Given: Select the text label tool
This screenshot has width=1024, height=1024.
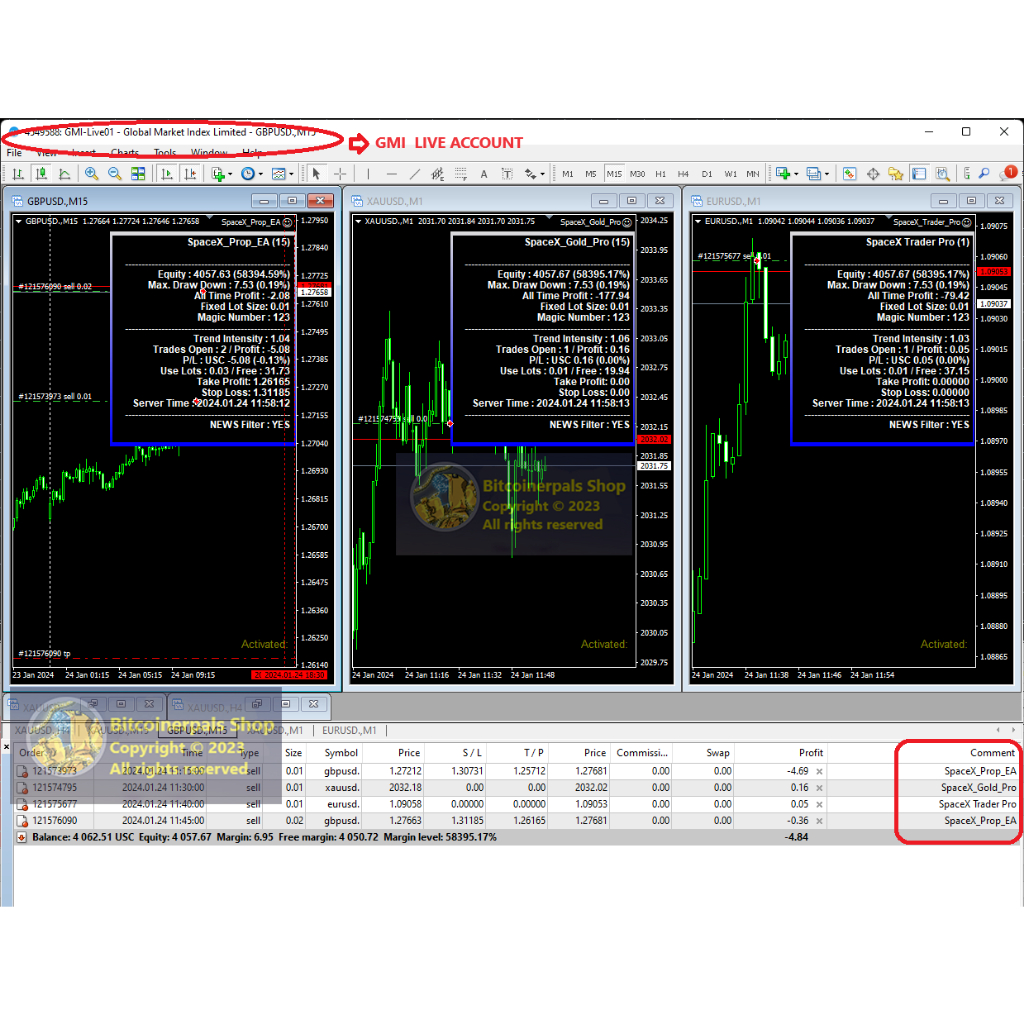Looking at the screenshot, I should (507, 174).
